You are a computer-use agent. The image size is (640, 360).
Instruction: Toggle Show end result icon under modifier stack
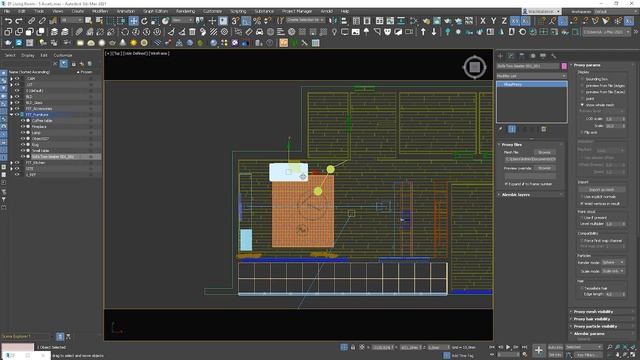point(512,129)
